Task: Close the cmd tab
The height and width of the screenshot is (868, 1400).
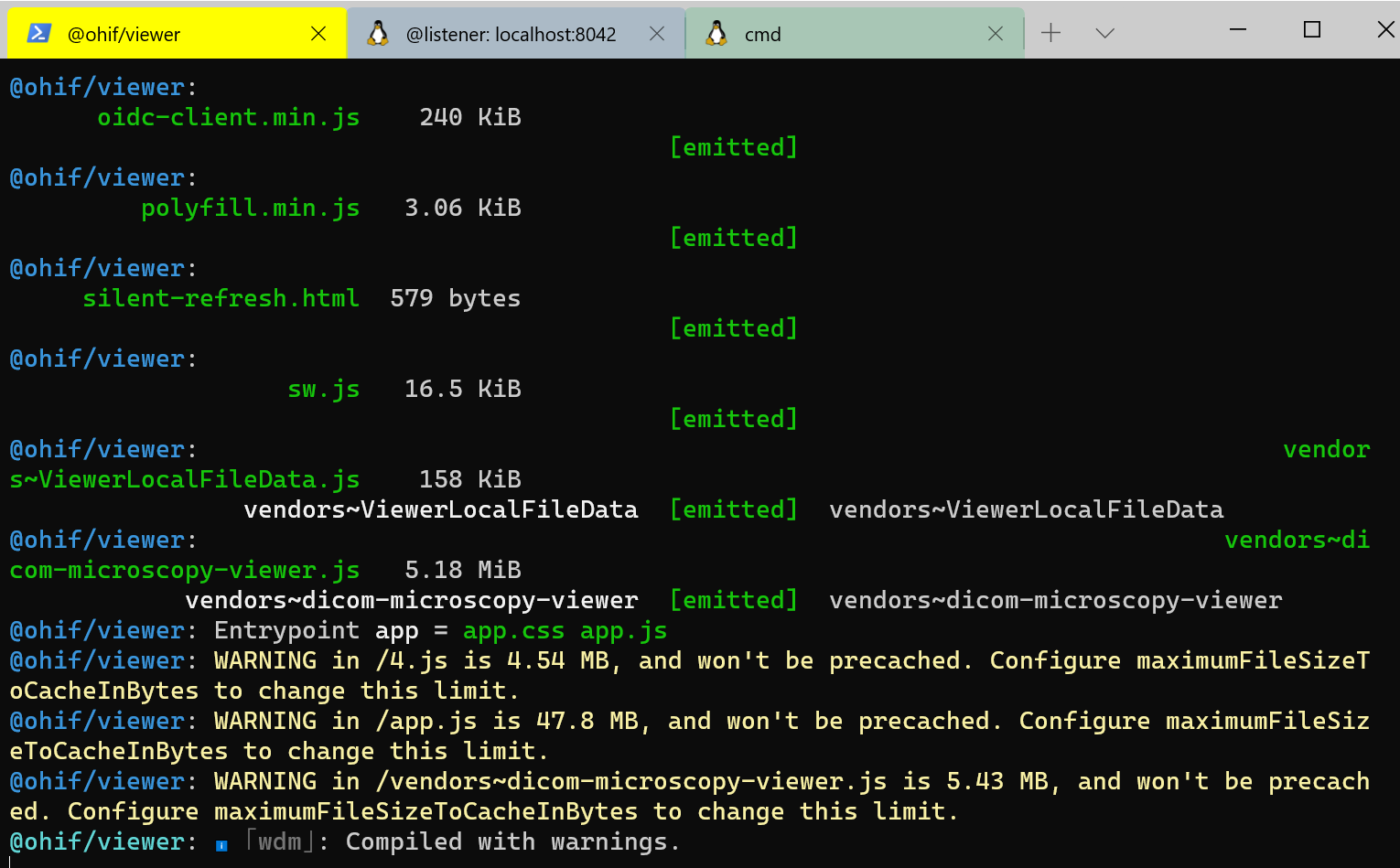Action: [x=996, y=34]
